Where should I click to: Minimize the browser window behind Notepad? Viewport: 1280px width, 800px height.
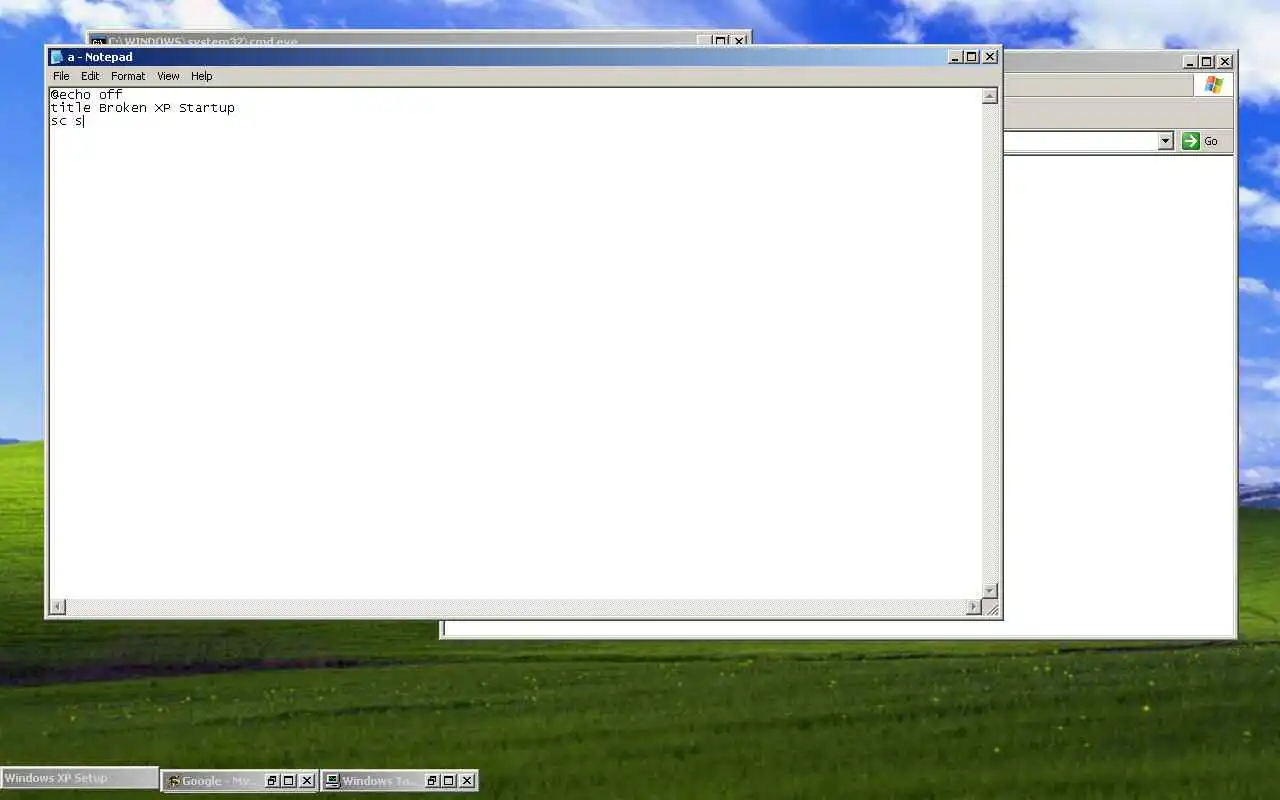(x=1189, y=62)
